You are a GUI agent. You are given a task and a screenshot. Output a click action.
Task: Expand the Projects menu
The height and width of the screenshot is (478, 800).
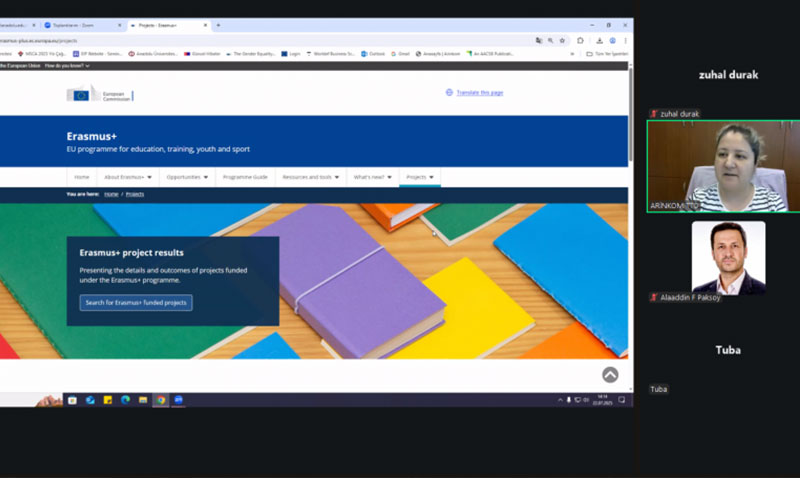pos(420,177)
